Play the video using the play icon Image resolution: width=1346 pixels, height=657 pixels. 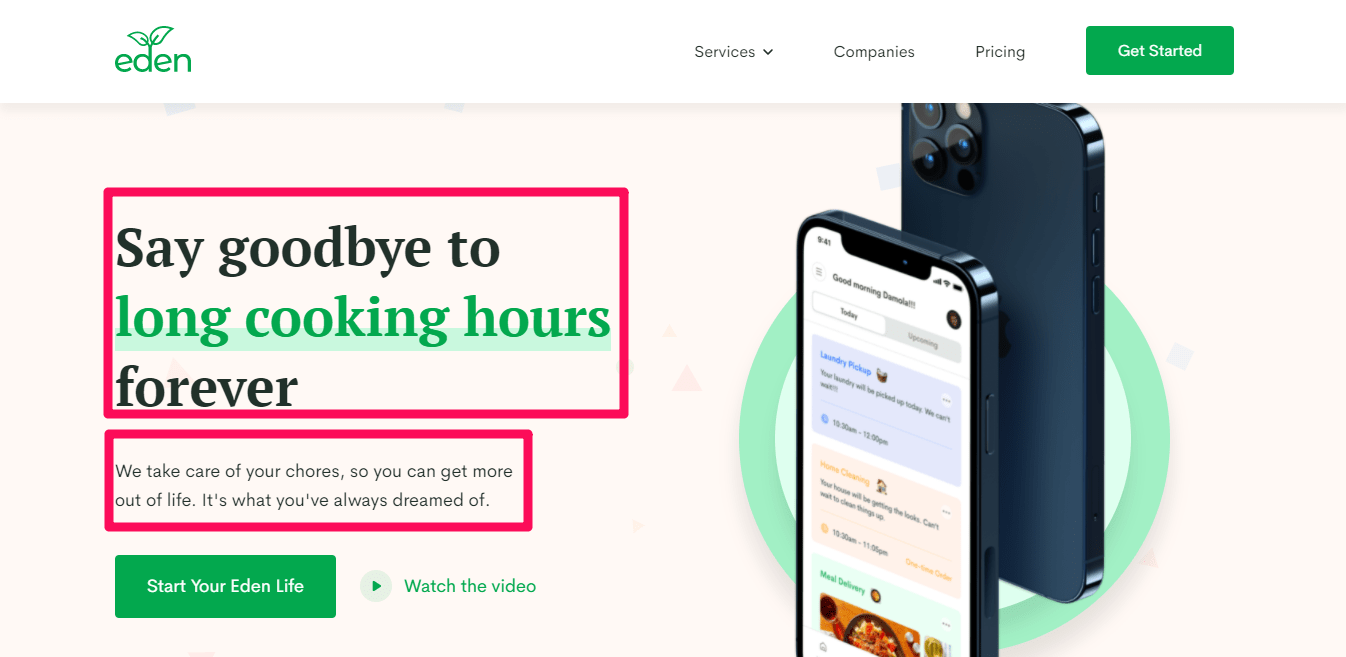coord(376,586)
